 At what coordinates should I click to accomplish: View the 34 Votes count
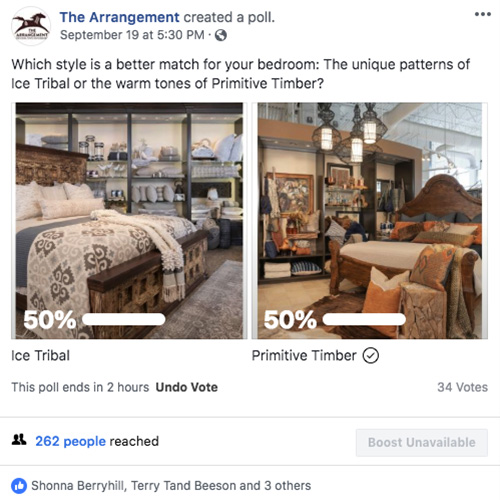pyautogui.click(x=462, y=387)
